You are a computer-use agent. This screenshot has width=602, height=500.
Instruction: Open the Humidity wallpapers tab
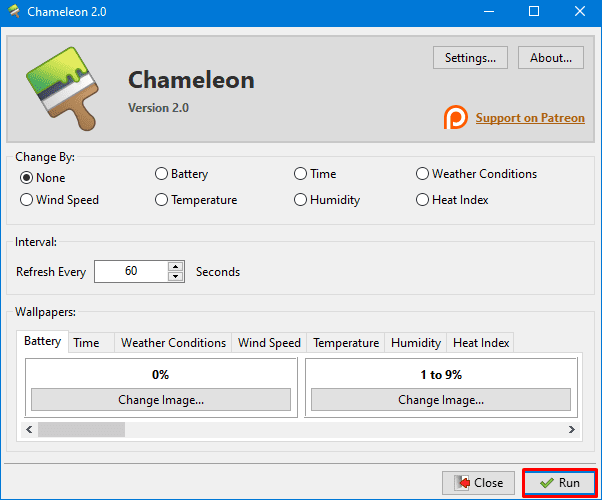pos(416,343)
